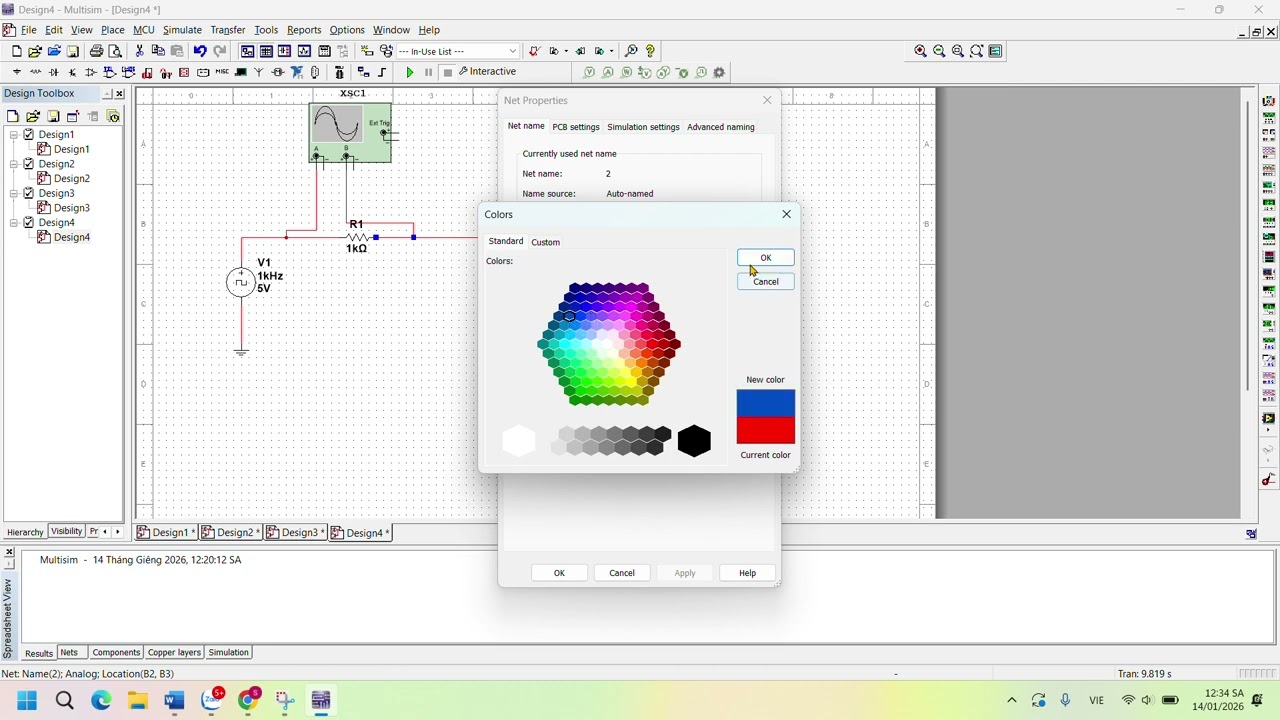Click the Multimeter instrument icon
Viewport: 1280px width, 720px height.
(1269, 101)
